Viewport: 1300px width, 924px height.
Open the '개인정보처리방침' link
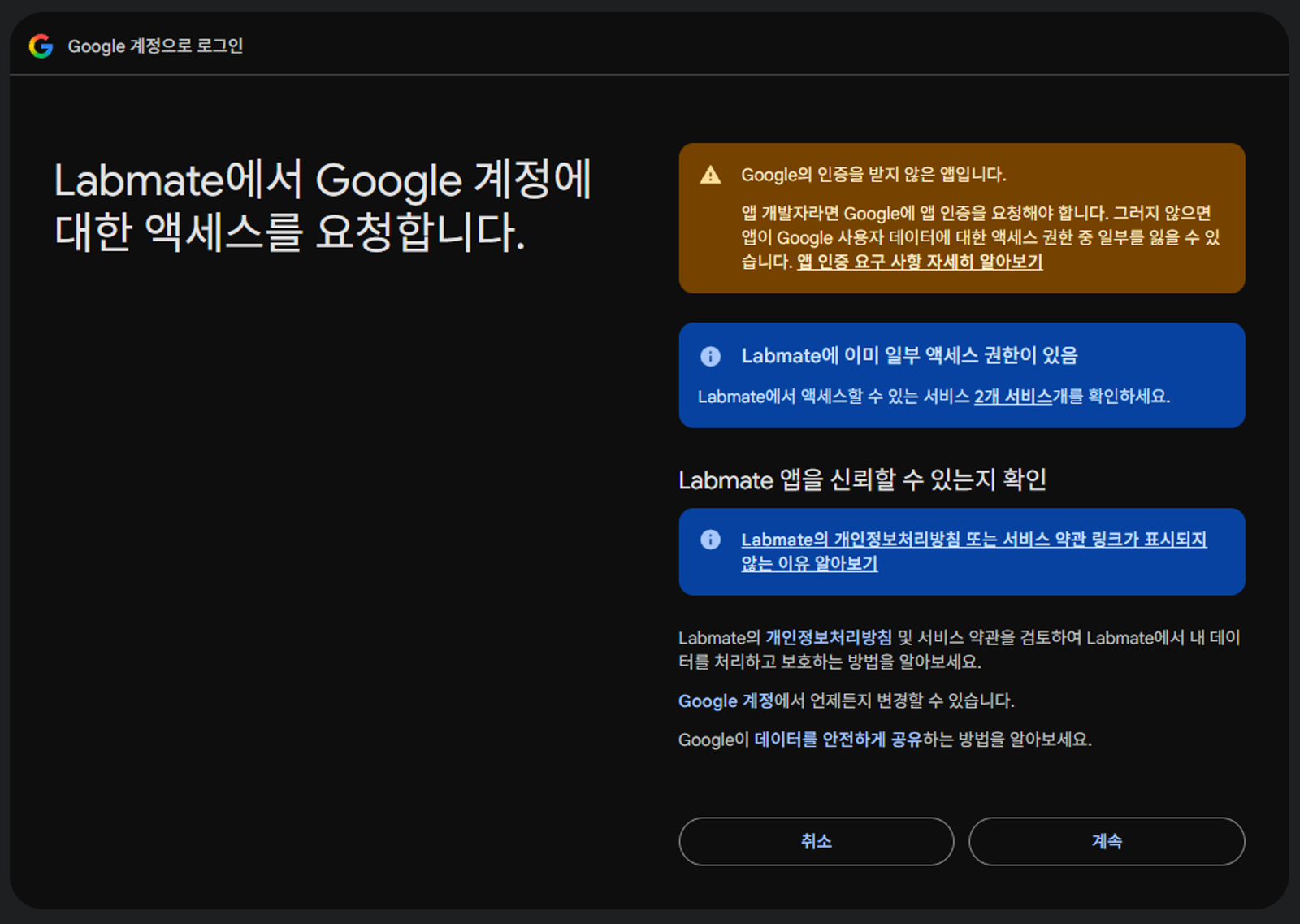829,638
